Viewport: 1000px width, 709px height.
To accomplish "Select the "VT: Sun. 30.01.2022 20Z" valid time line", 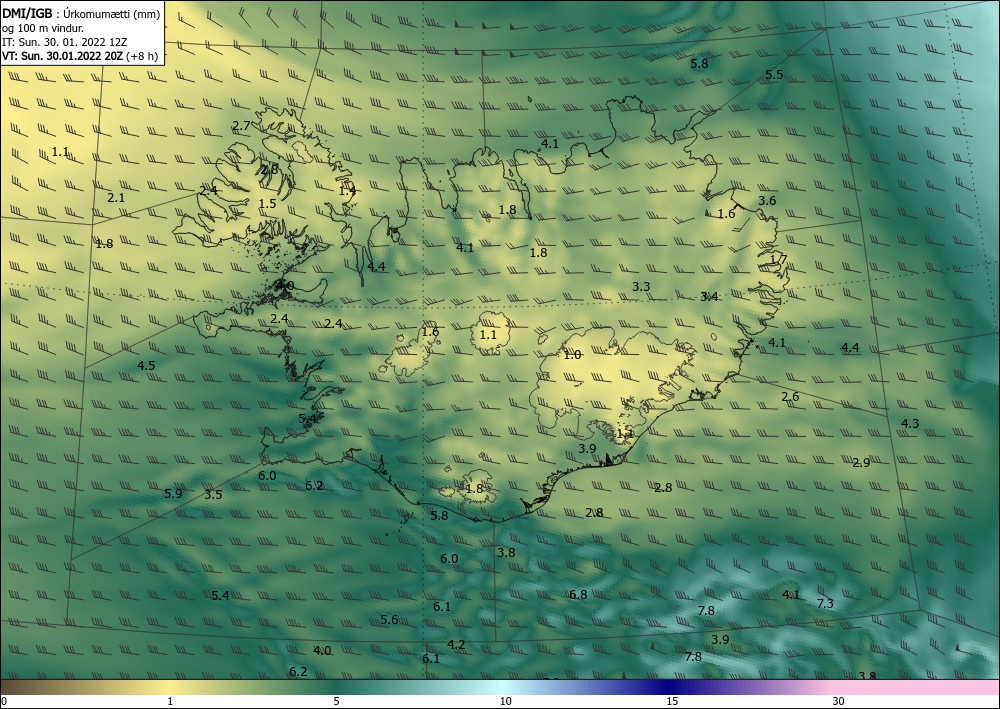I will coord(62,55).
